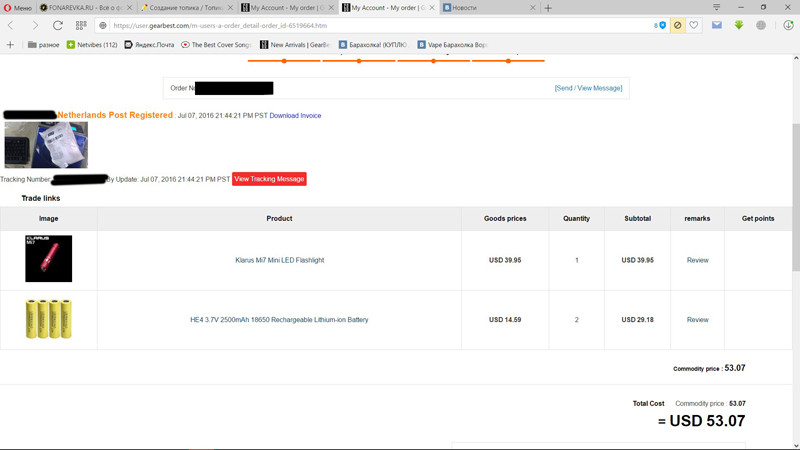Click the address bar URL field

378,26
